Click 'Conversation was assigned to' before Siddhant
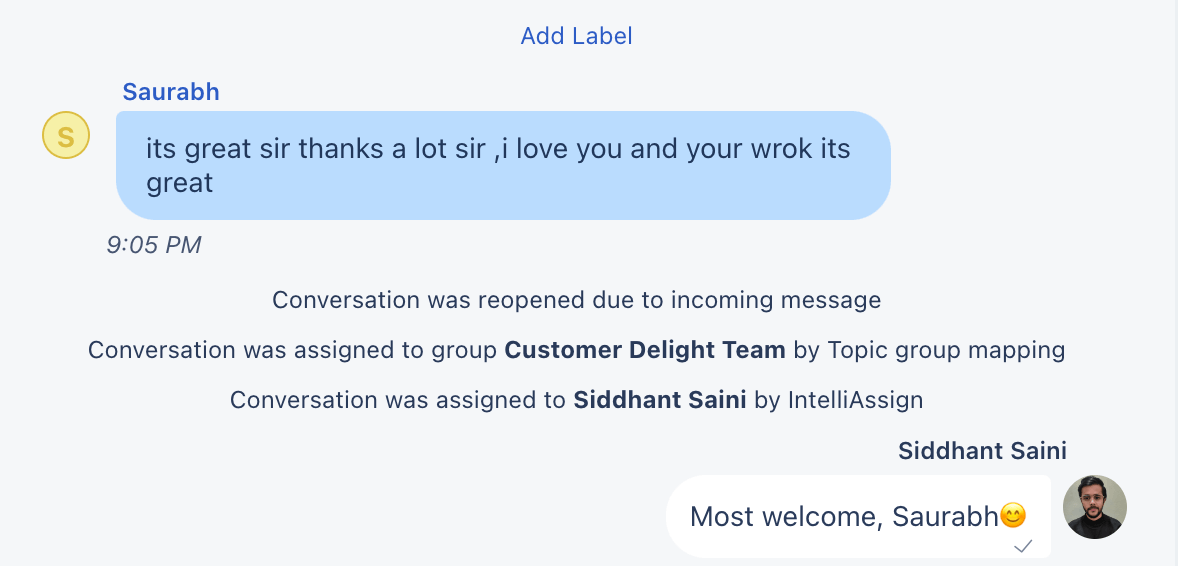Screen dimensions: 1178x566 coord(398,400)
